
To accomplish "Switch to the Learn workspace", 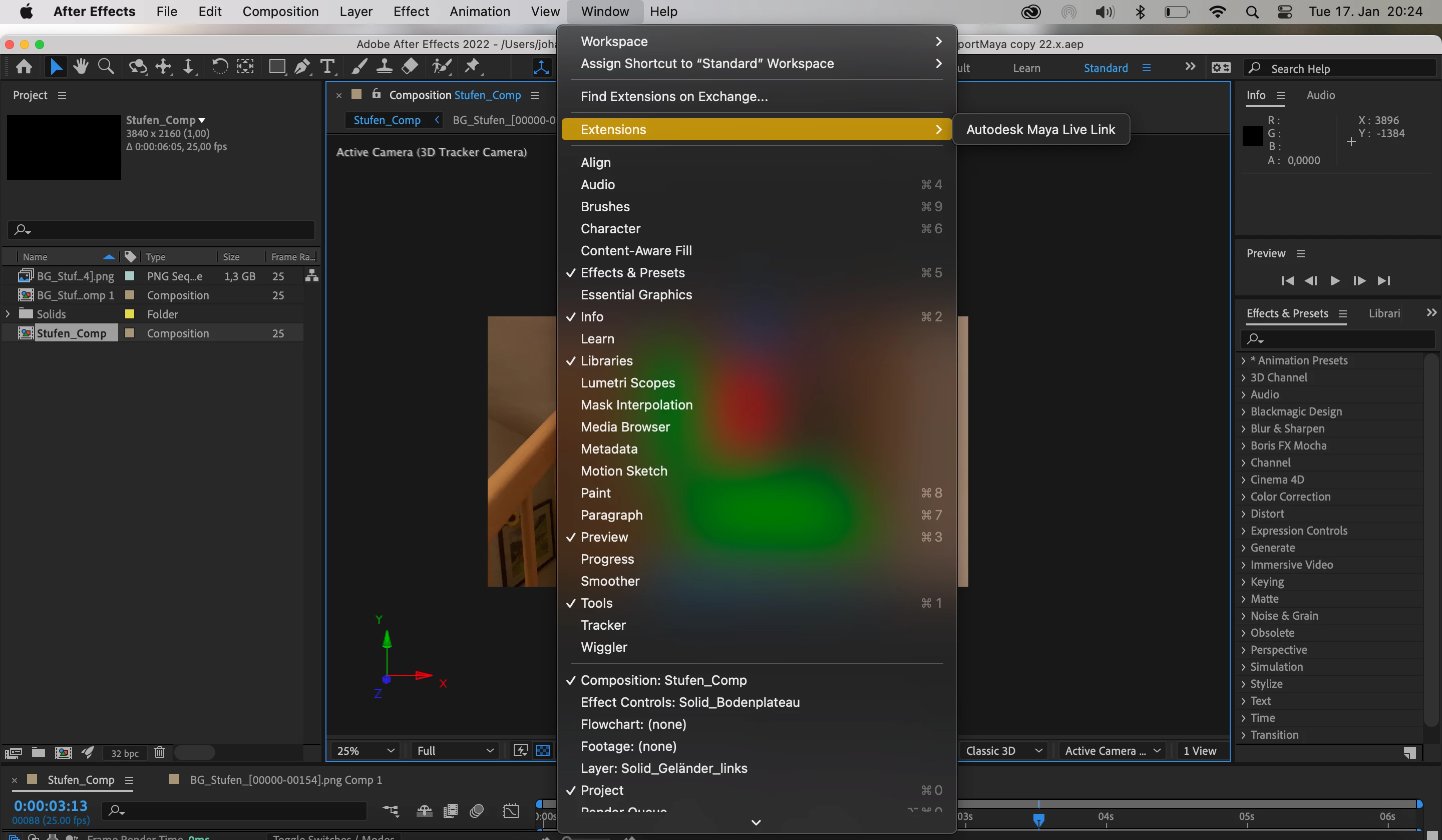I will coord(1026,68).
